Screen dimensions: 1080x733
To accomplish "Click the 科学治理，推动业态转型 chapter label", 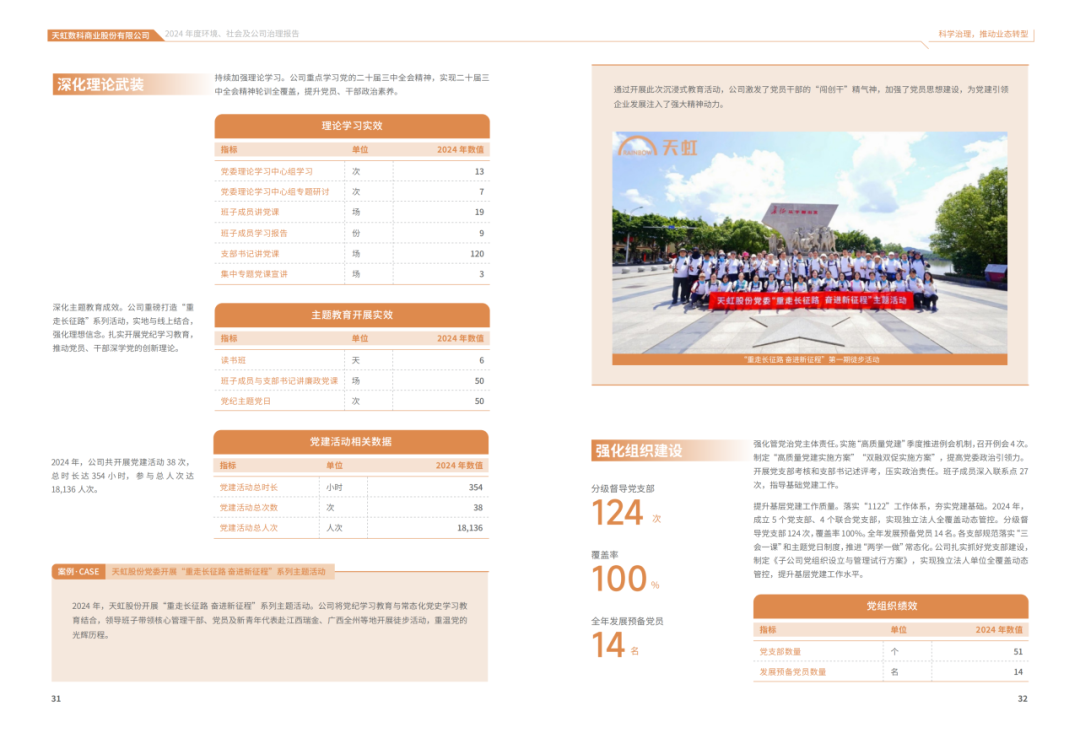I will [981, 34].
